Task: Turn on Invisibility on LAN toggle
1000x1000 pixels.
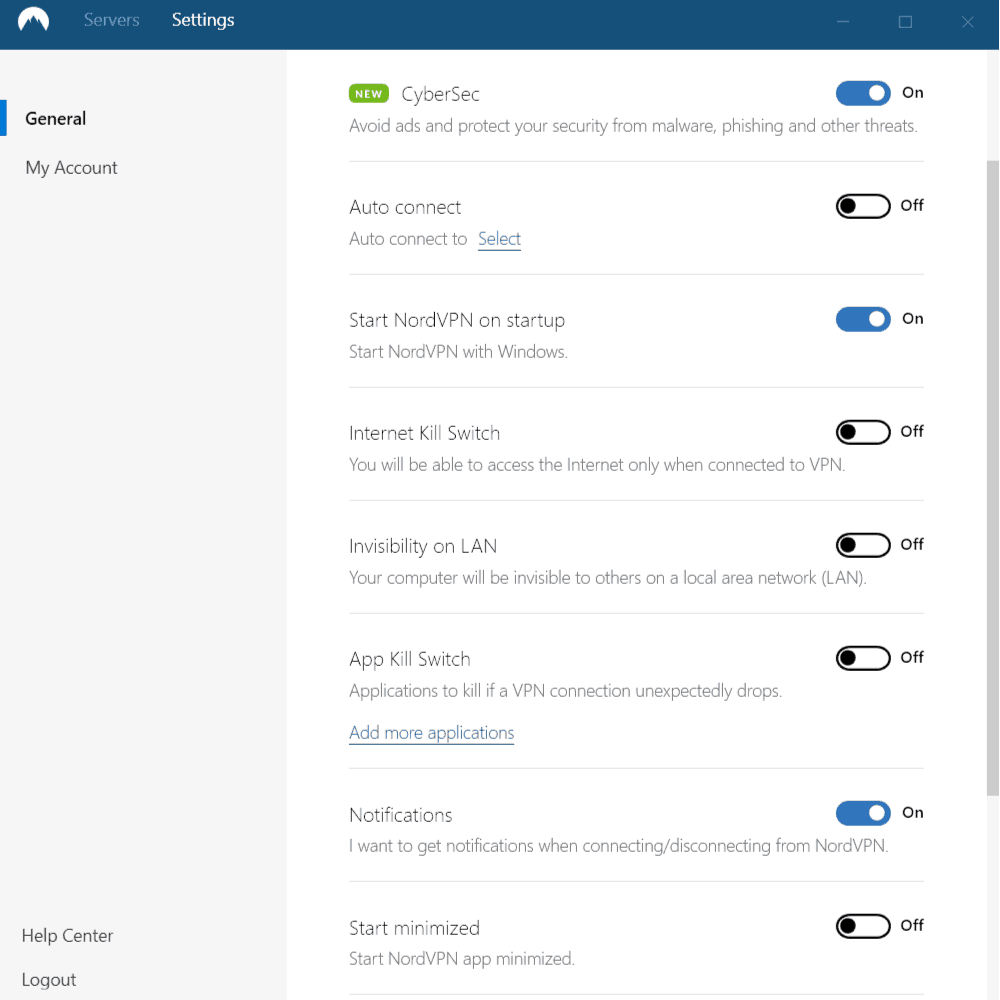Action: coord(863,545)
